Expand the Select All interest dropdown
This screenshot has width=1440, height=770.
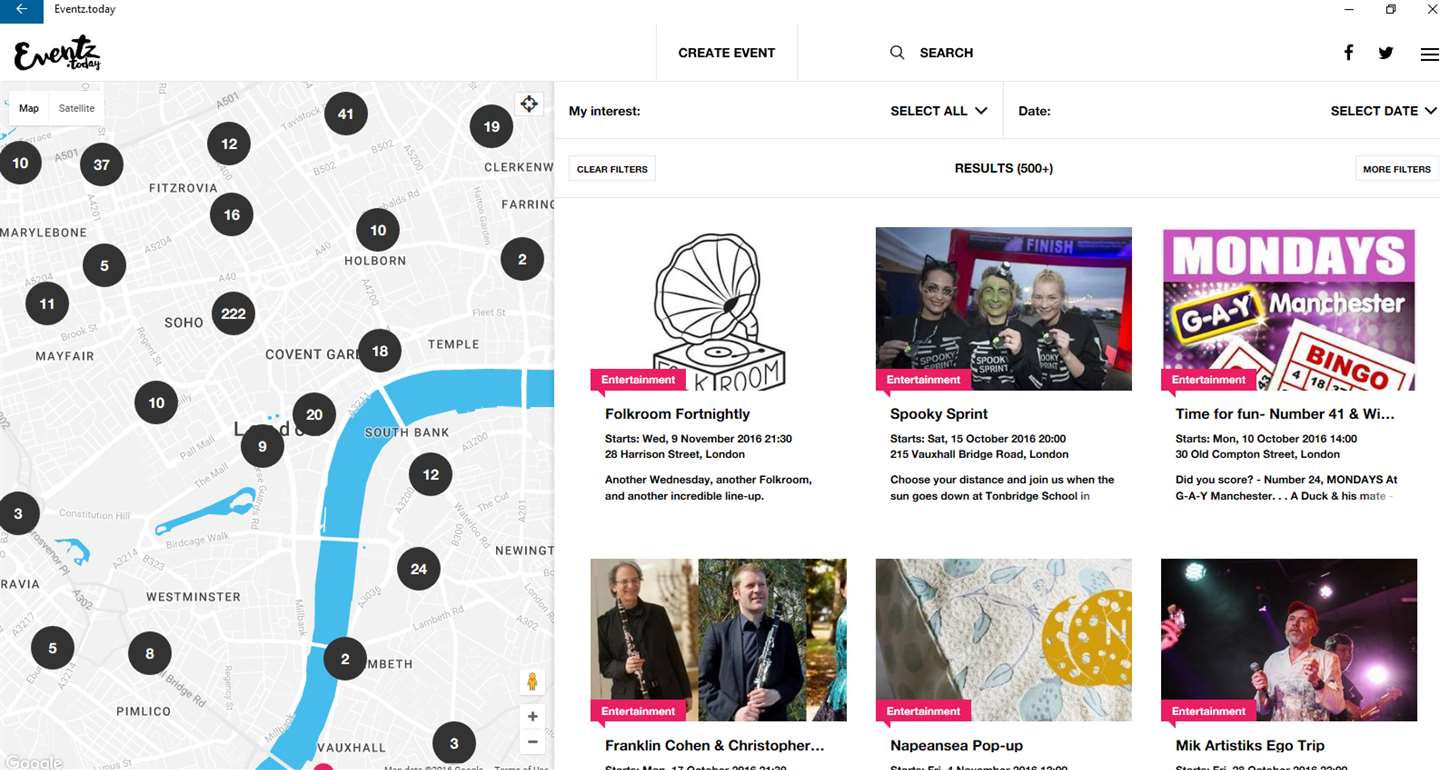[939, 111]
